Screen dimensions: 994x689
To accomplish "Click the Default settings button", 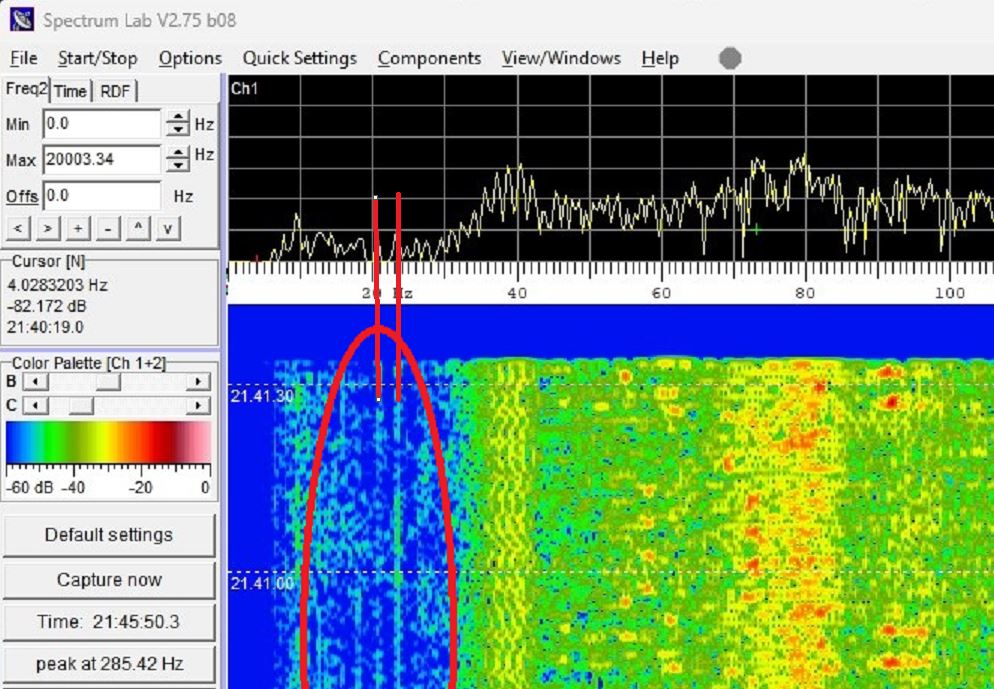I will [109, 535].
